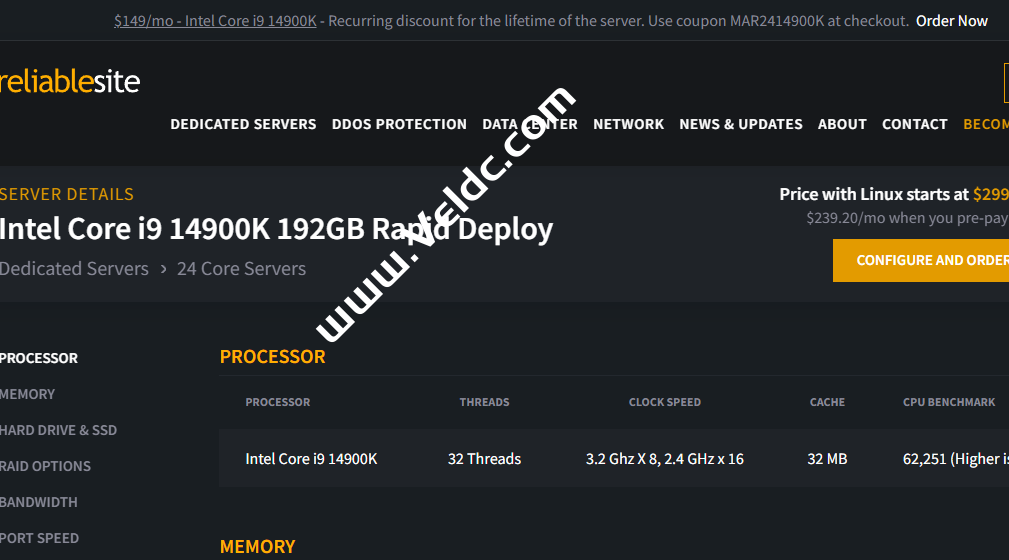
Task: Open the Network menu item
Action: (x=628, y=124)
